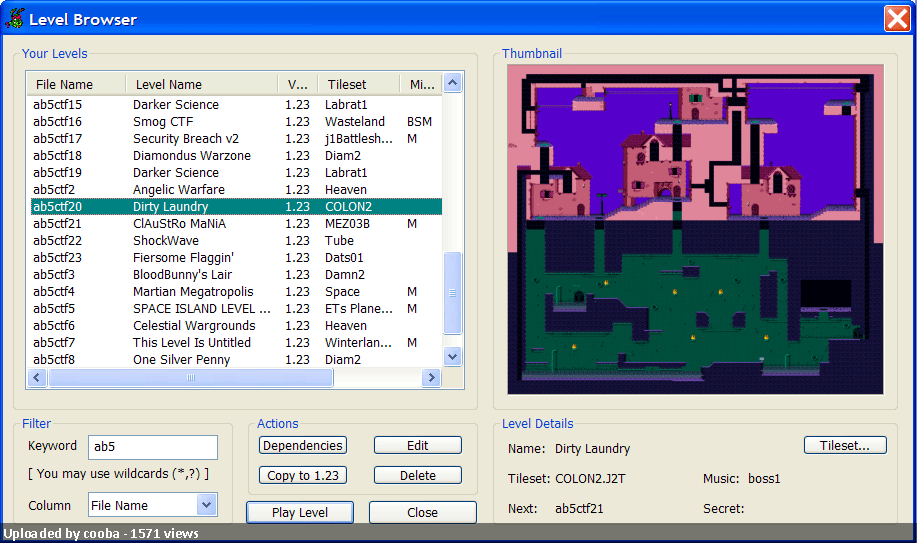Click the vertical scrollbar thumb in list
917x543 pixels.
(x=452, y=293)
